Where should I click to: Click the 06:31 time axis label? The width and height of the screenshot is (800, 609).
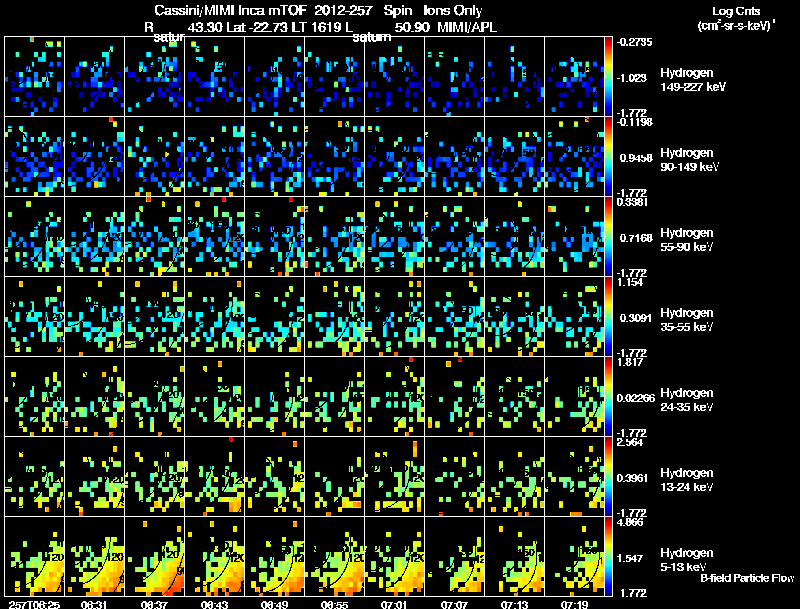tap(94, 604)
